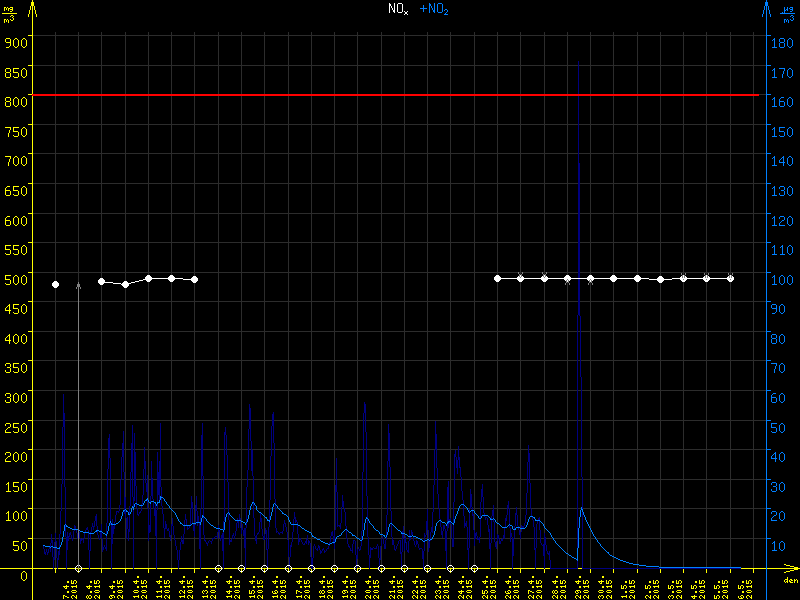Image resolution: width=800 pixels, height=600 pixels.
Task: Click the blue +NO2 legend label
Action: click(434, 9)
